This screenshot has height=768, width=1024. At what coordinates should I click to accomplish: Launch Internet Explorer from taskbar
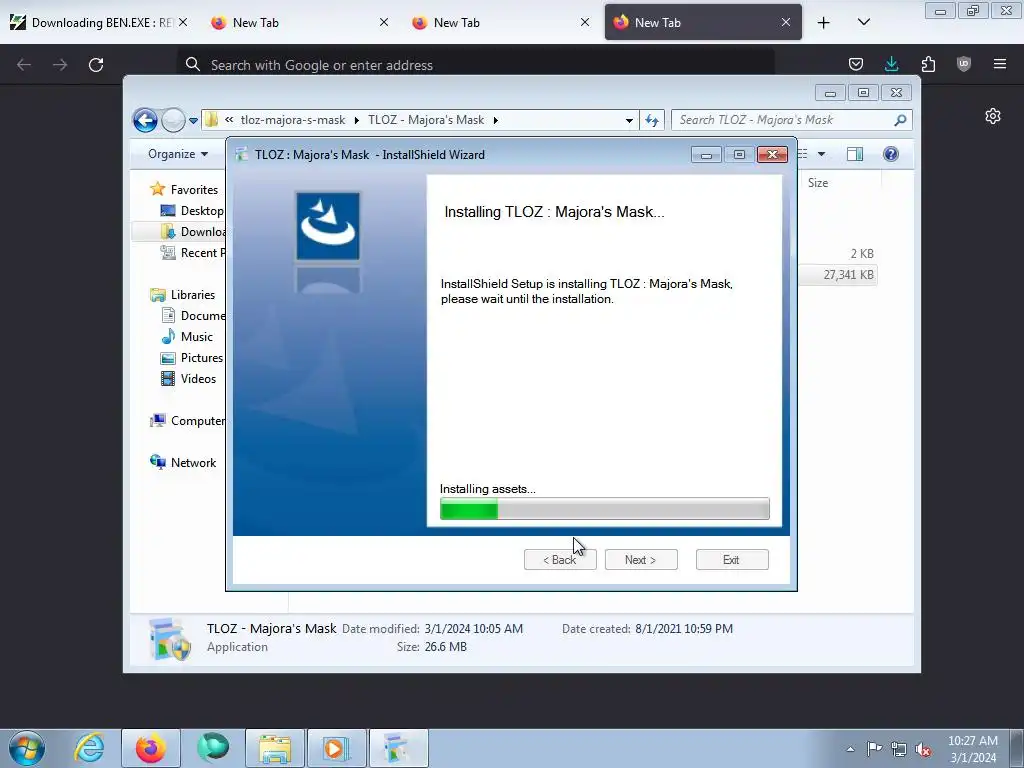point(89,748)
